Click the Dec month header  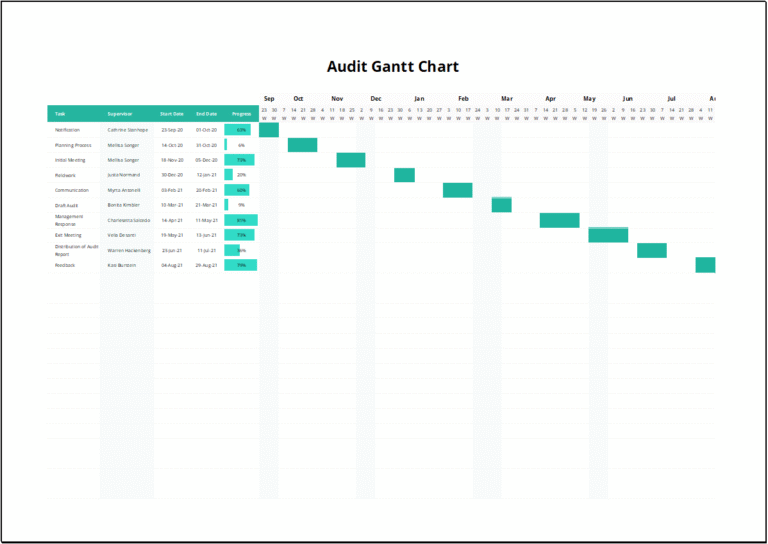[x=376, y=98]
